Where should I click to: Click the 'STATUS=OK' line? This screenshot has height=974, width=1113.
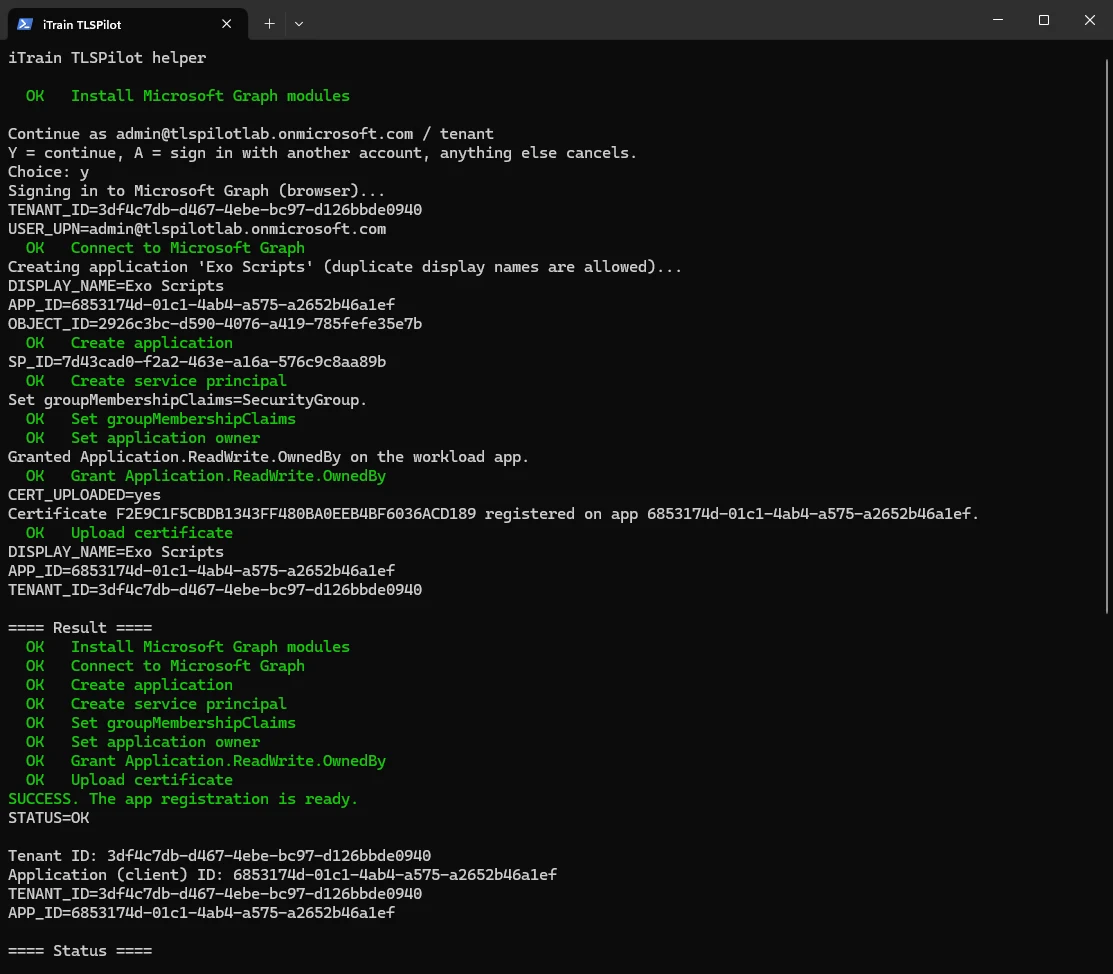pyautogui.click(x=49, y=818)
